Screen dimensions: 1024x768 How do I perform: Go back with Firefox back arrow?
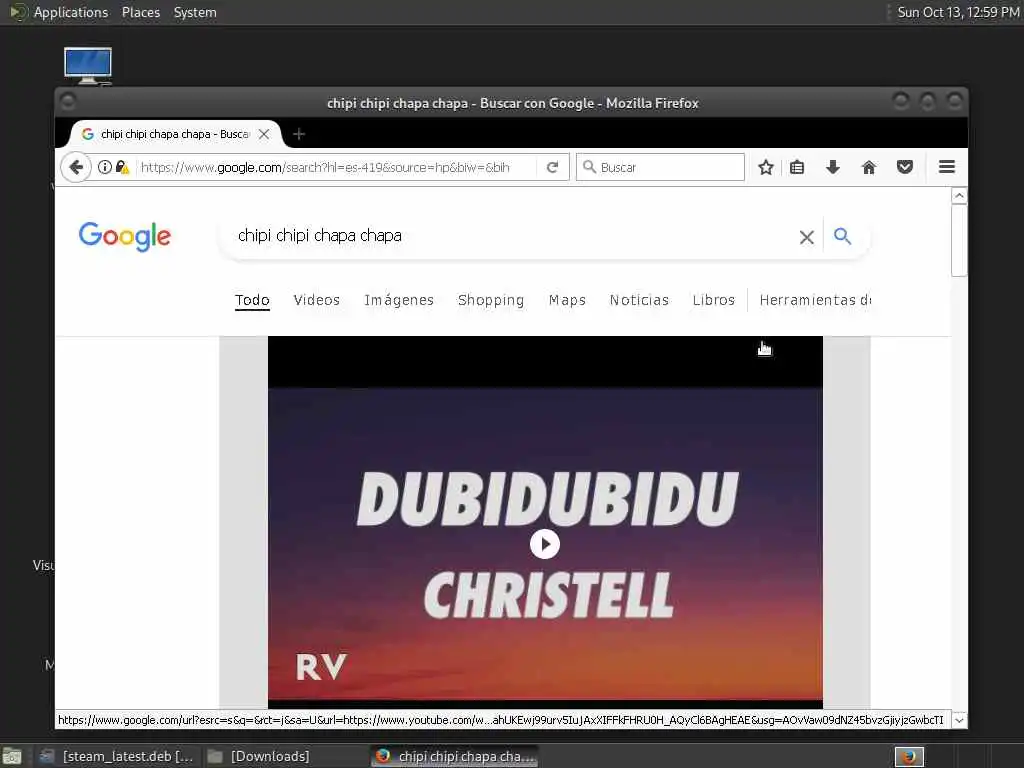[x=76, y=167]
